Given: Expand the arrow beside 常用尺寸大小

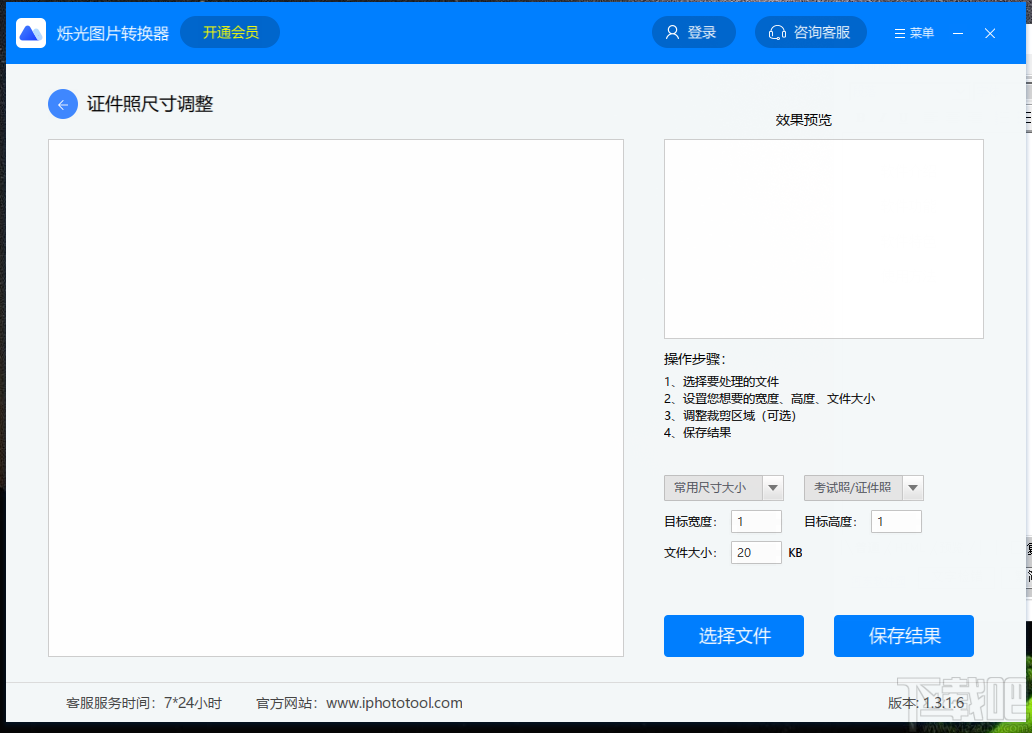Looking at the screenshot, I should click(772, 487).
